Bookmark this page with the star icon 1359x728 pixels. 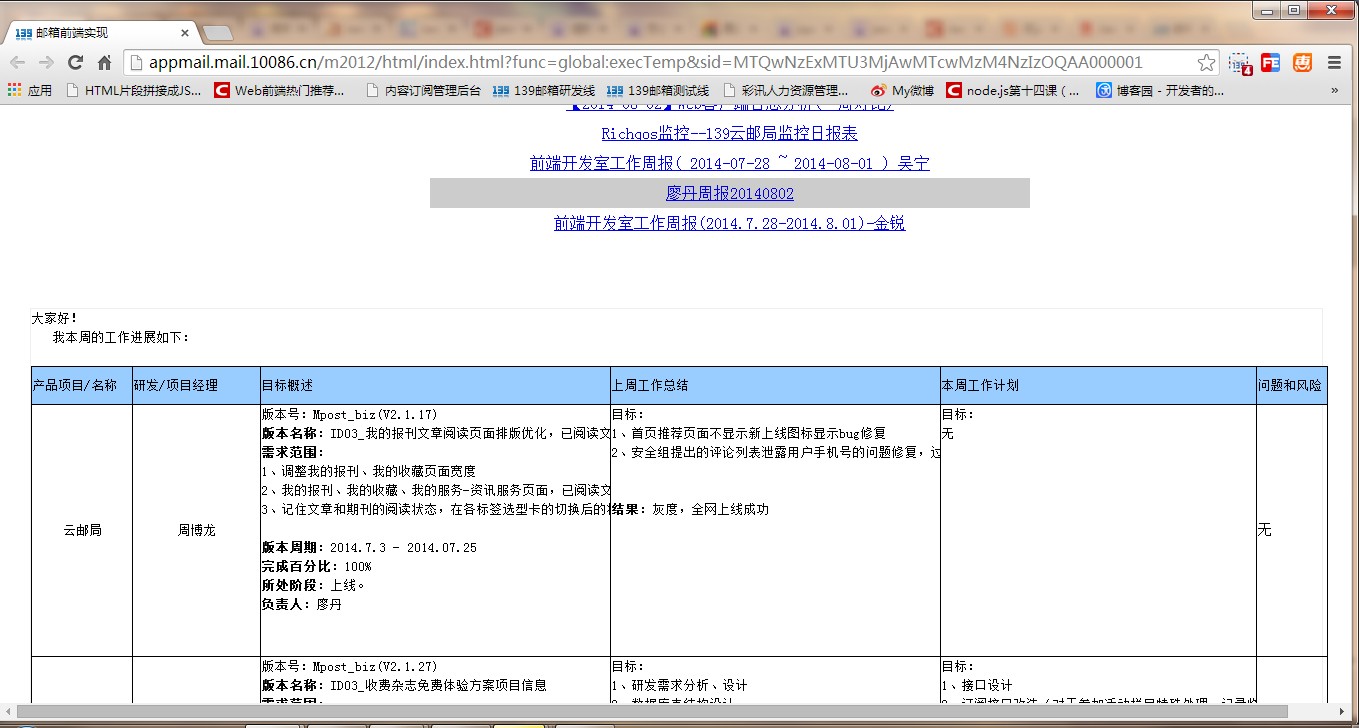(x=1207, y=62)
